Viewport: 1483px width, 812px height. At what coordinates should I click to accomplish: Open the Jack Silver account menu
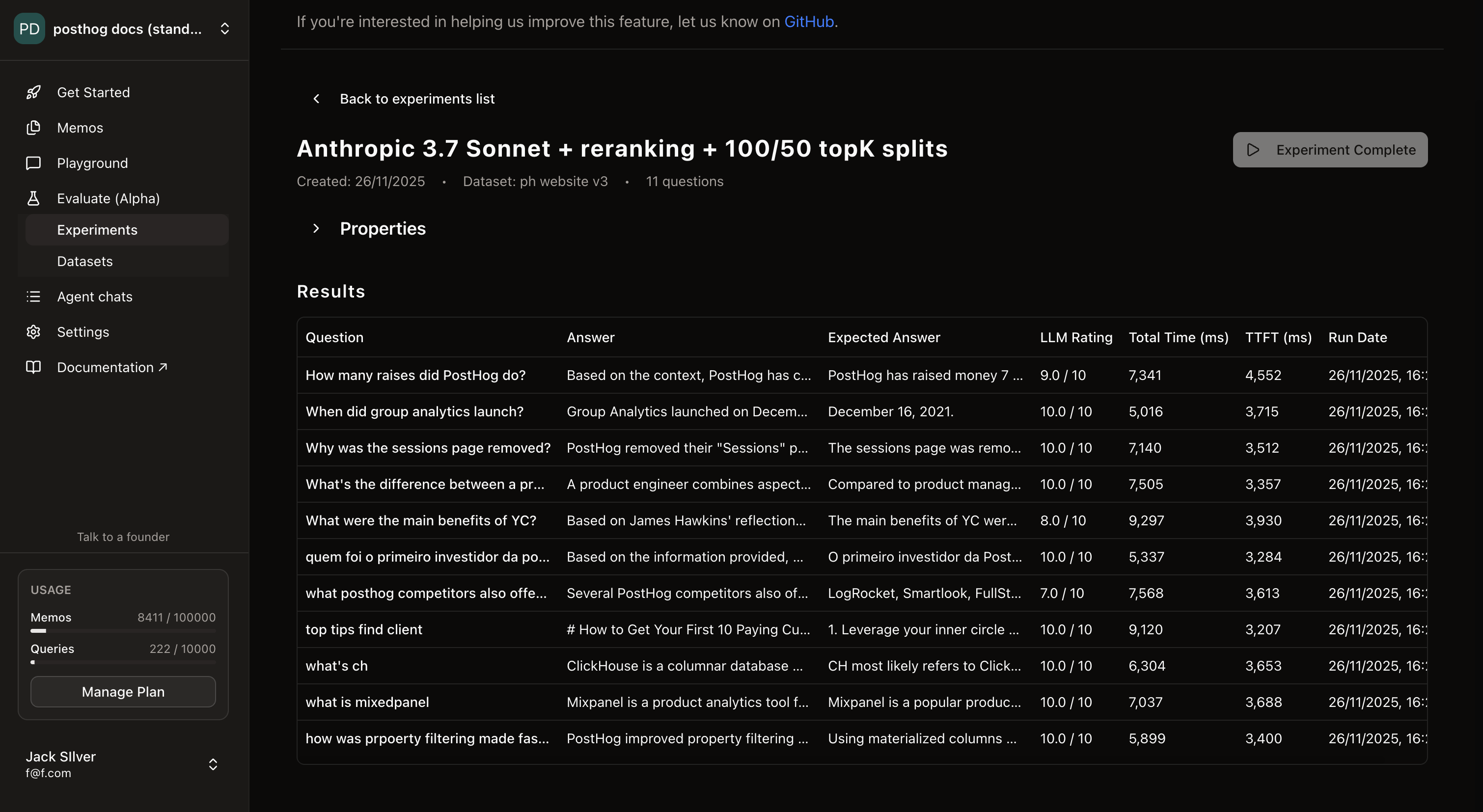click(213, 764)
